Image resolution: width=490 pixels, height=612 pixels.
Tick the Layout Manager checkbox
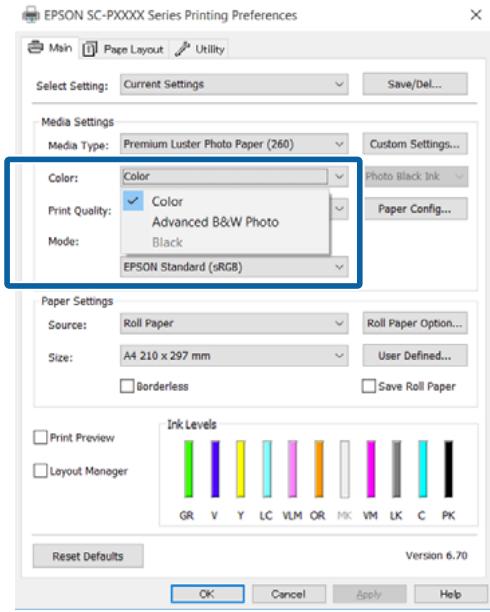pyautogui.click(x=40, y=470)
